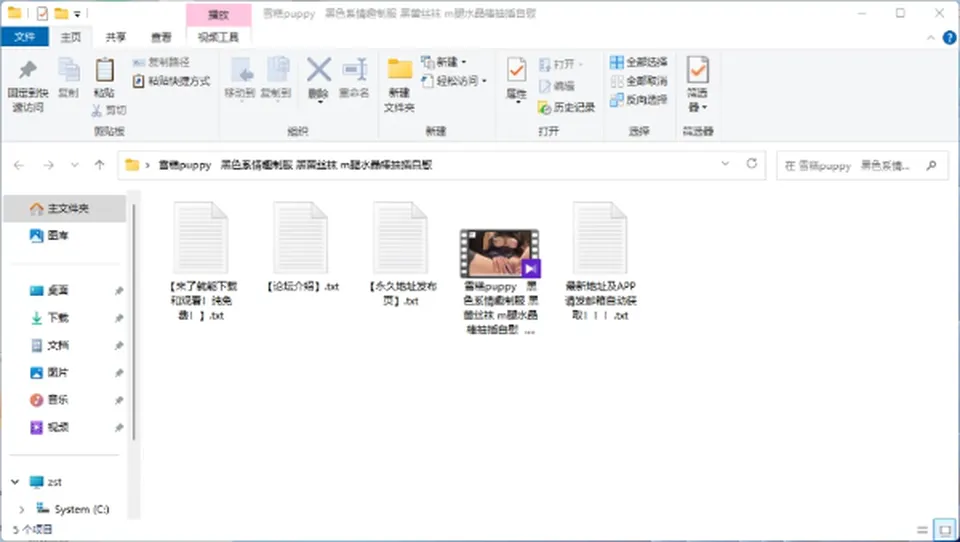The height and width of the screenshot is (542, 960).
Task: Click 全部选择 to select all items
Action: coord(639,62)
